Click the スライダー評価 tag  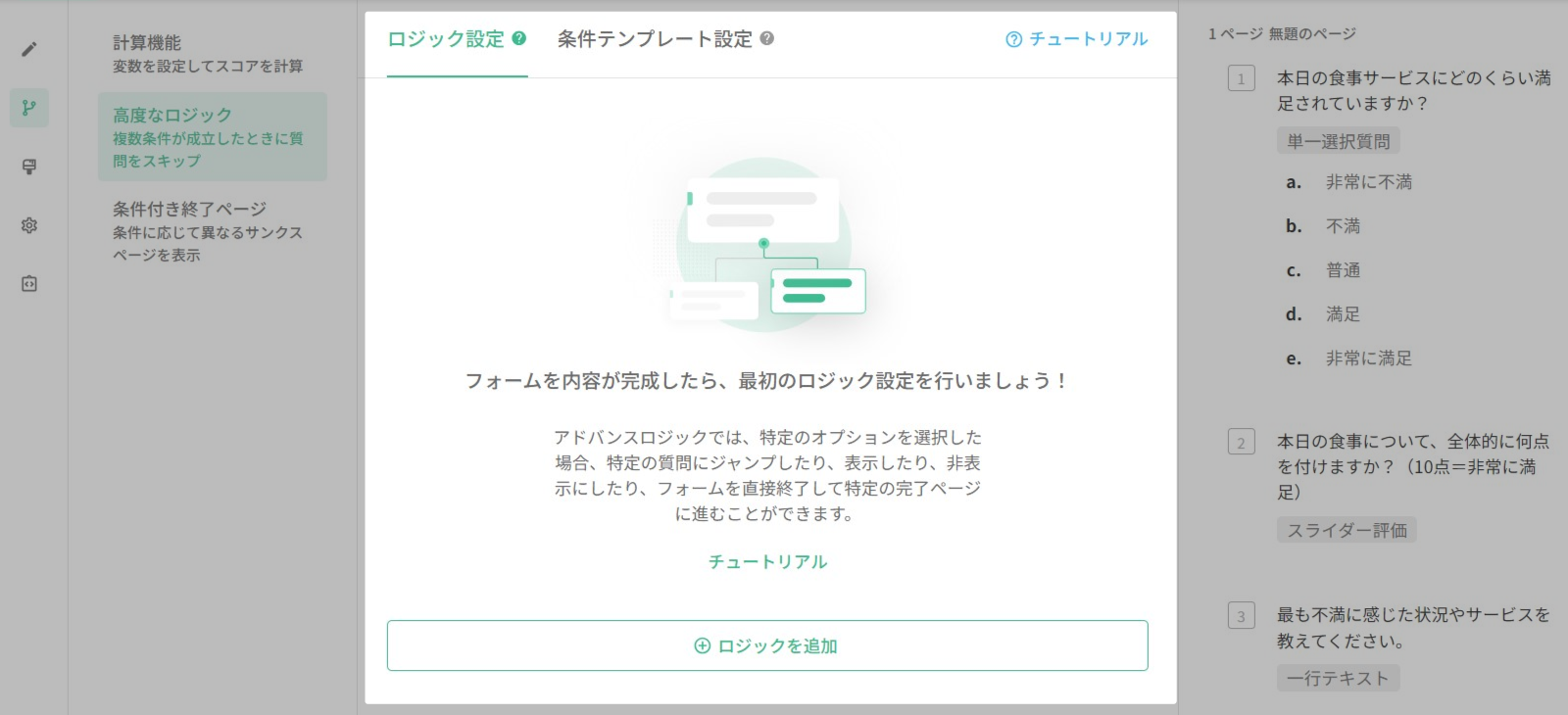(x=1347, y=530)
